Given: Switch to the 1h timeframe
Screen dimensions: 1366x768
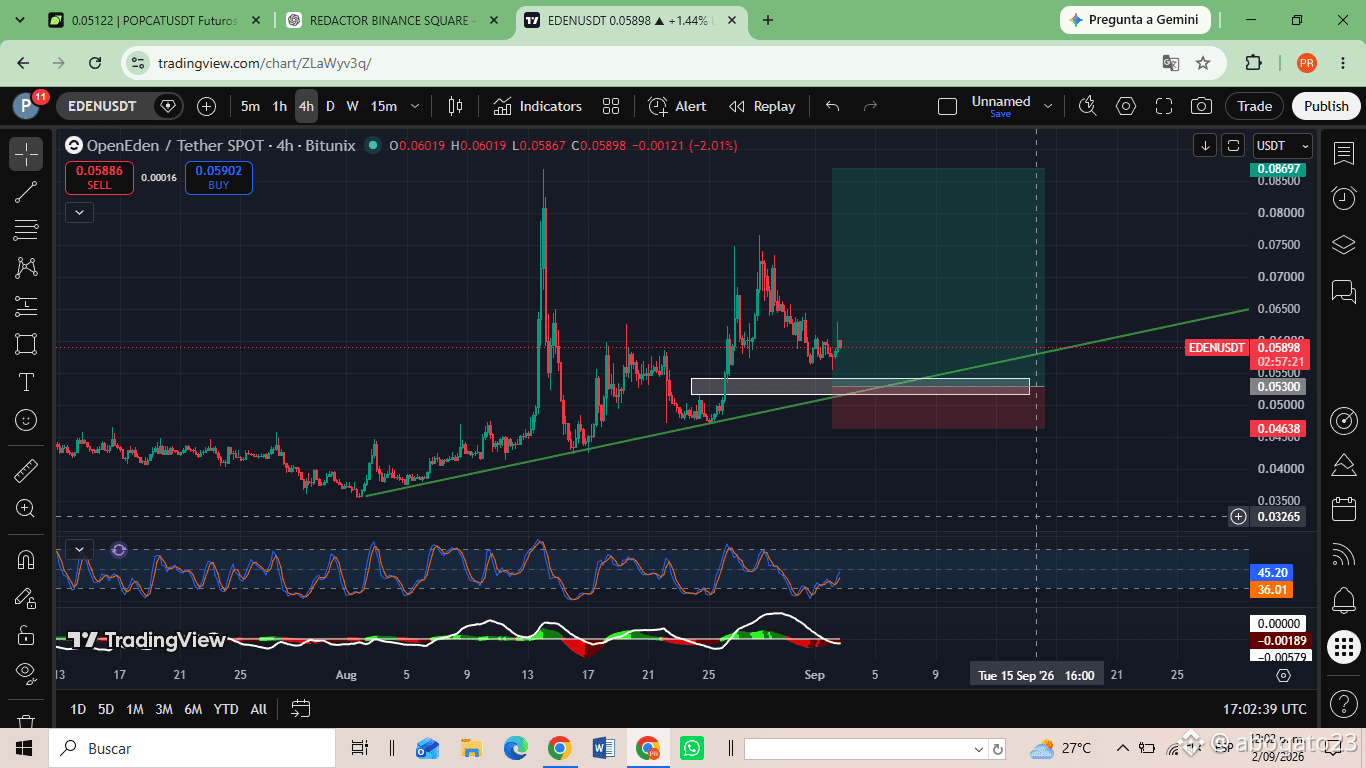Looking at the screenshot, I should (x=279, y=106).
